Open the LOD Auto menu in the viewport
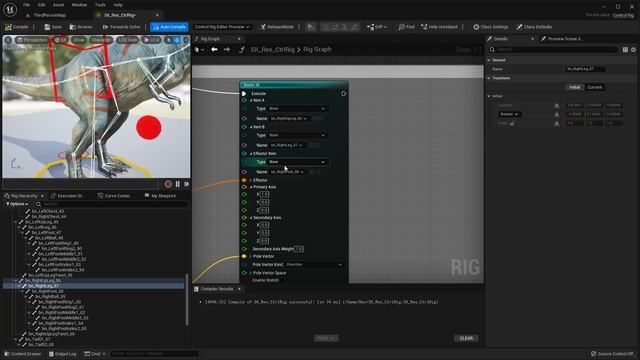 (x=127, y=40)
